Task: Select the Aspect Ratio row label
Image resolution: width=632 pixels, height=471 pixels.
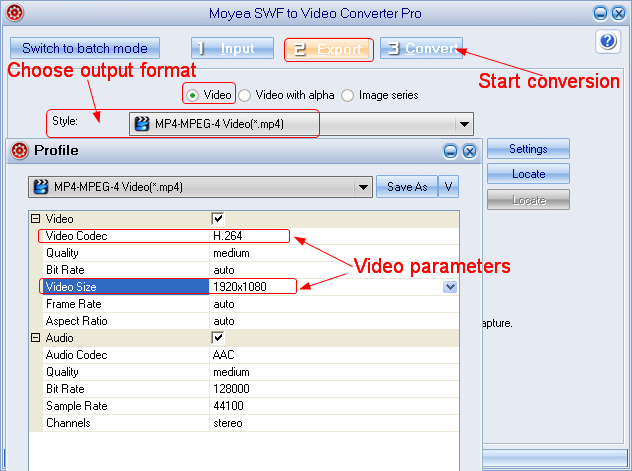Action: coord(77,321)
